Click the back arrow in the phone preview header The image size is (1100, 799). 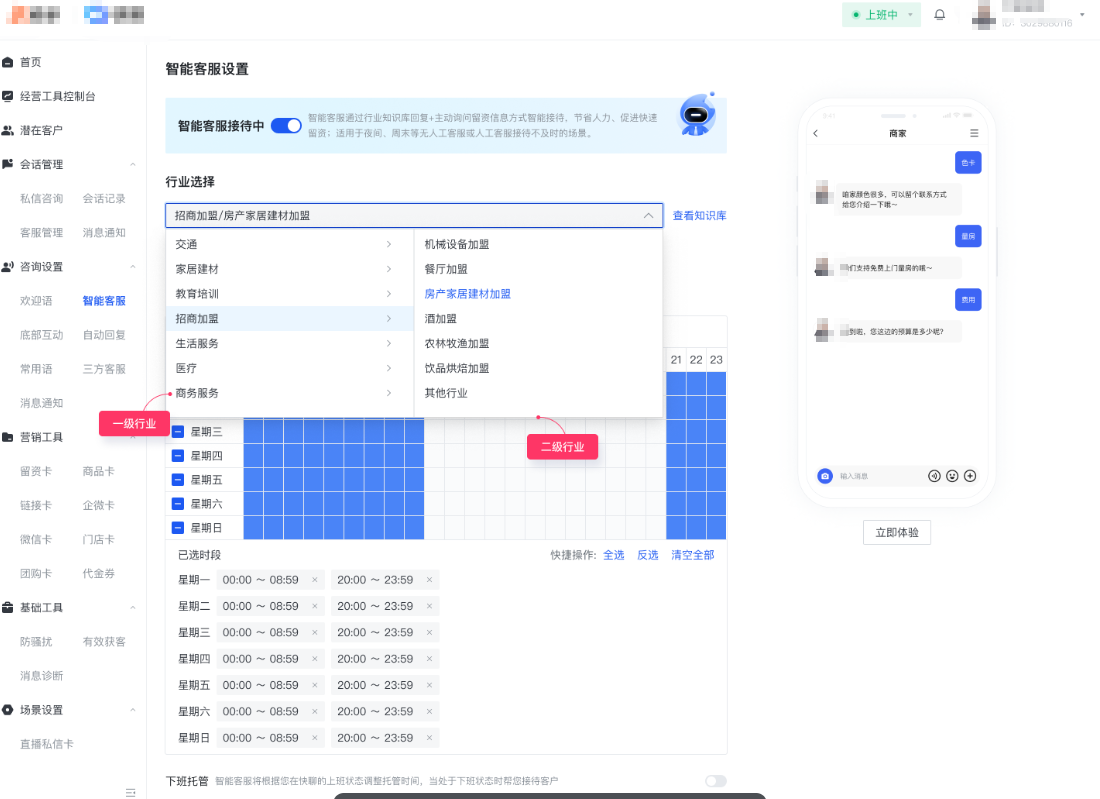(815, 132)
